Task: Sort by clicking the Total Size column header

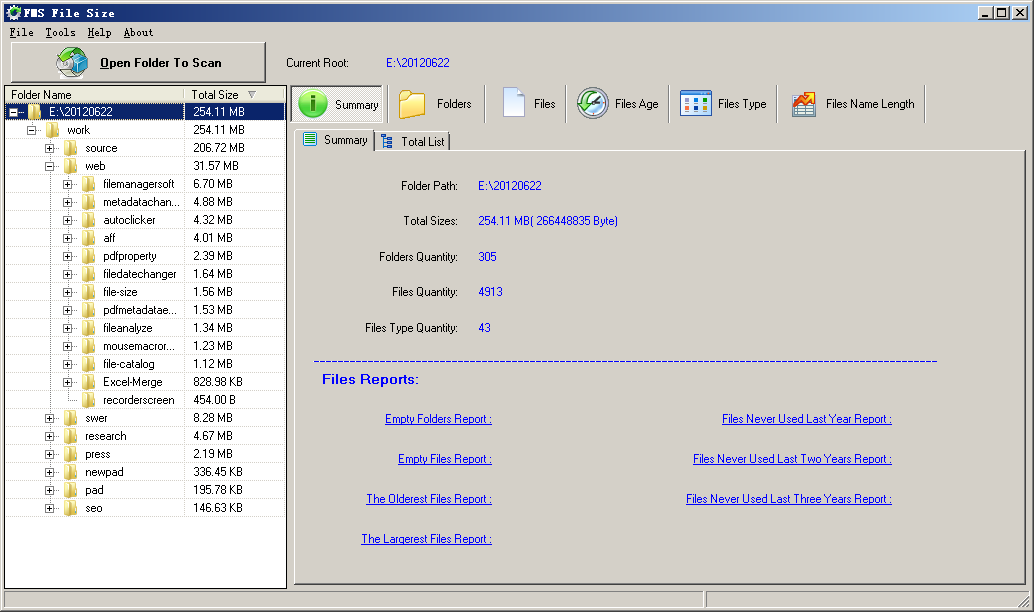Action: coord(214,94)
